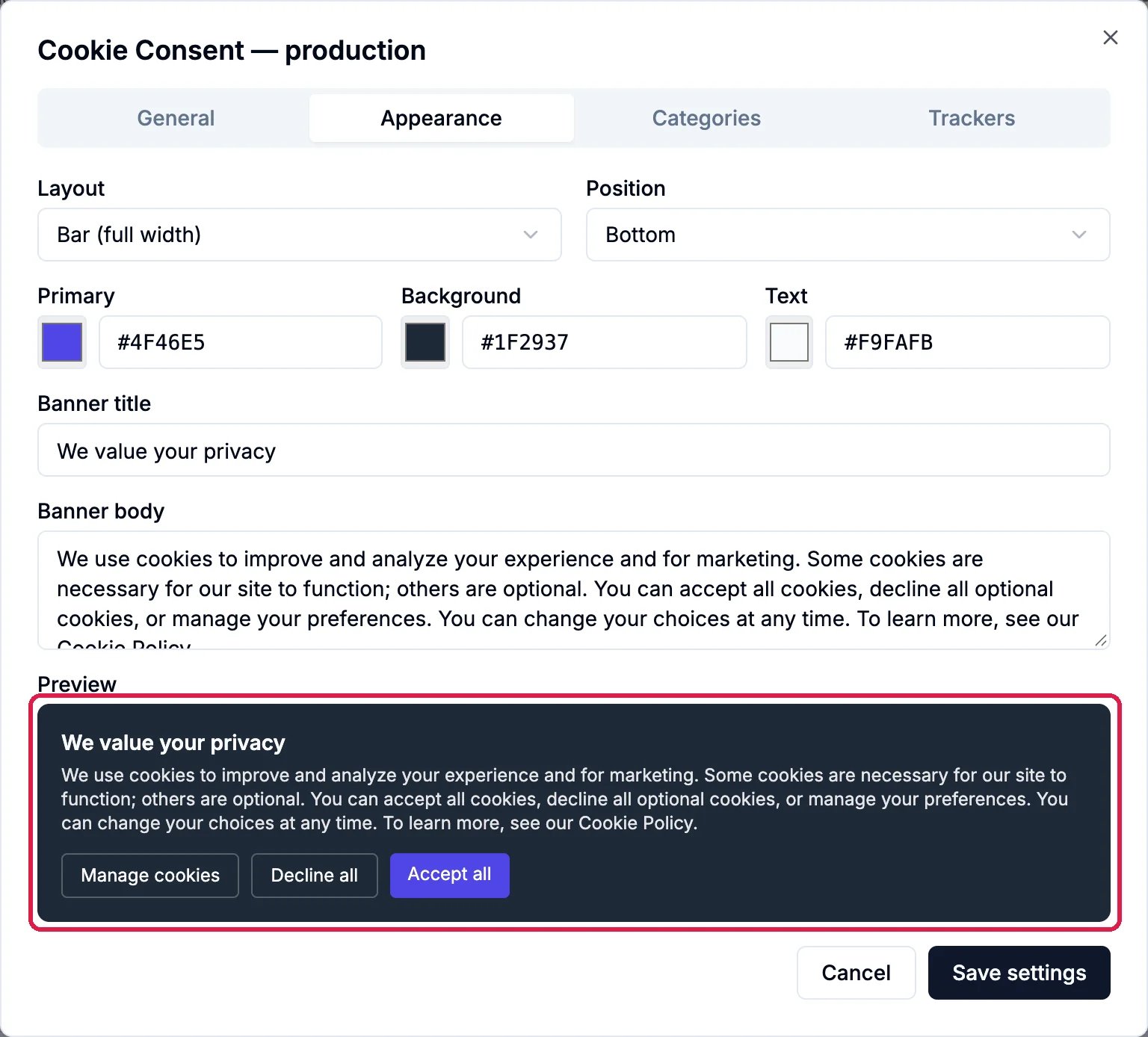Click the 'Banner title' label
1148x1037 pixels.
(94, 403)
